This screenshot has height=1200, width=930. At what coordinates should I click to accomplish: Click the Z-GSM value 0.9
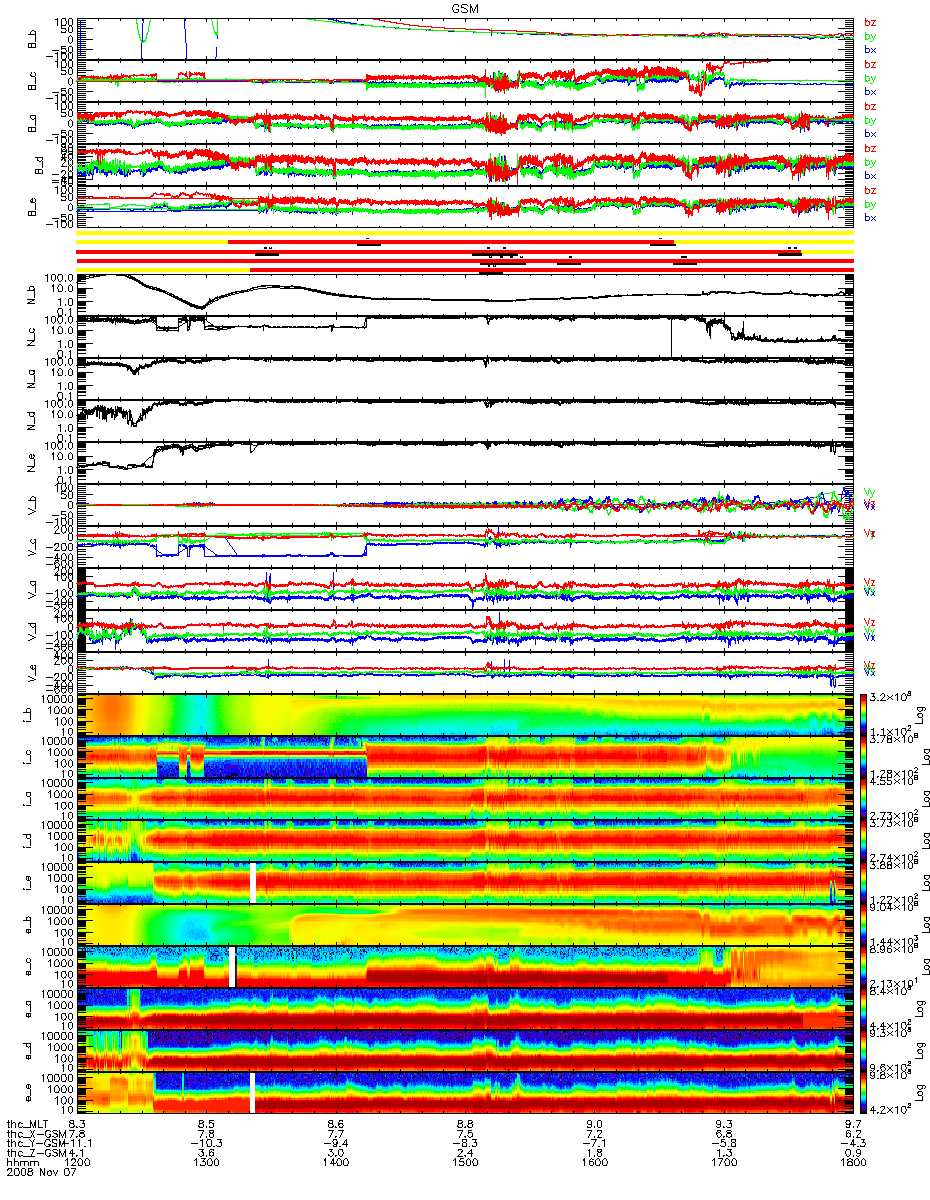click(852, 1152)
